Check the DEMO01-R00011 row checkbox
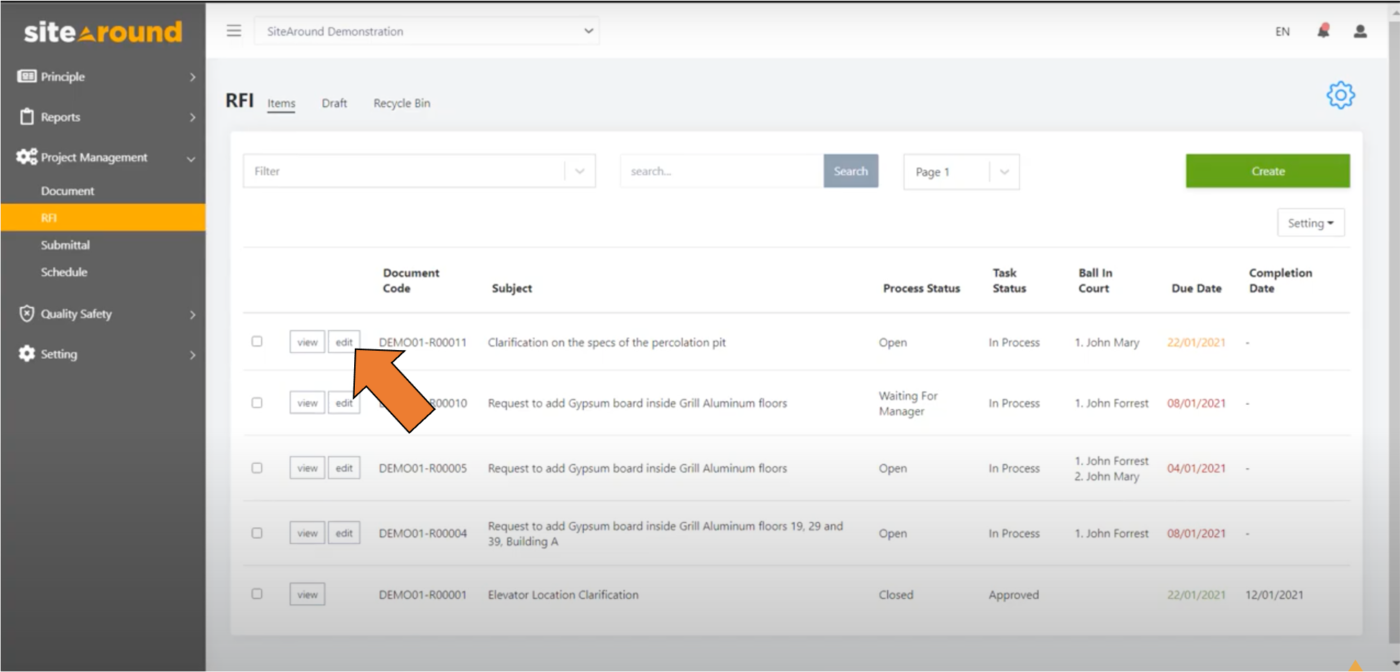Image resolution: width=1400 pixels, height=672 pixels. coord(257,341)
